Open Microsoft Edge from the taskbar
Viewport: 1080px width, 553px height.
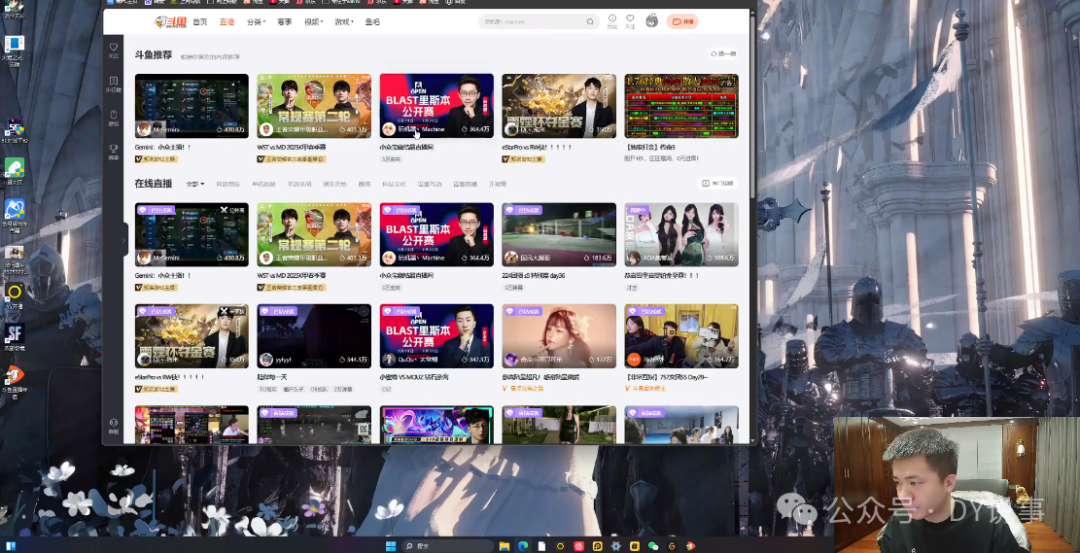(523, 546)
